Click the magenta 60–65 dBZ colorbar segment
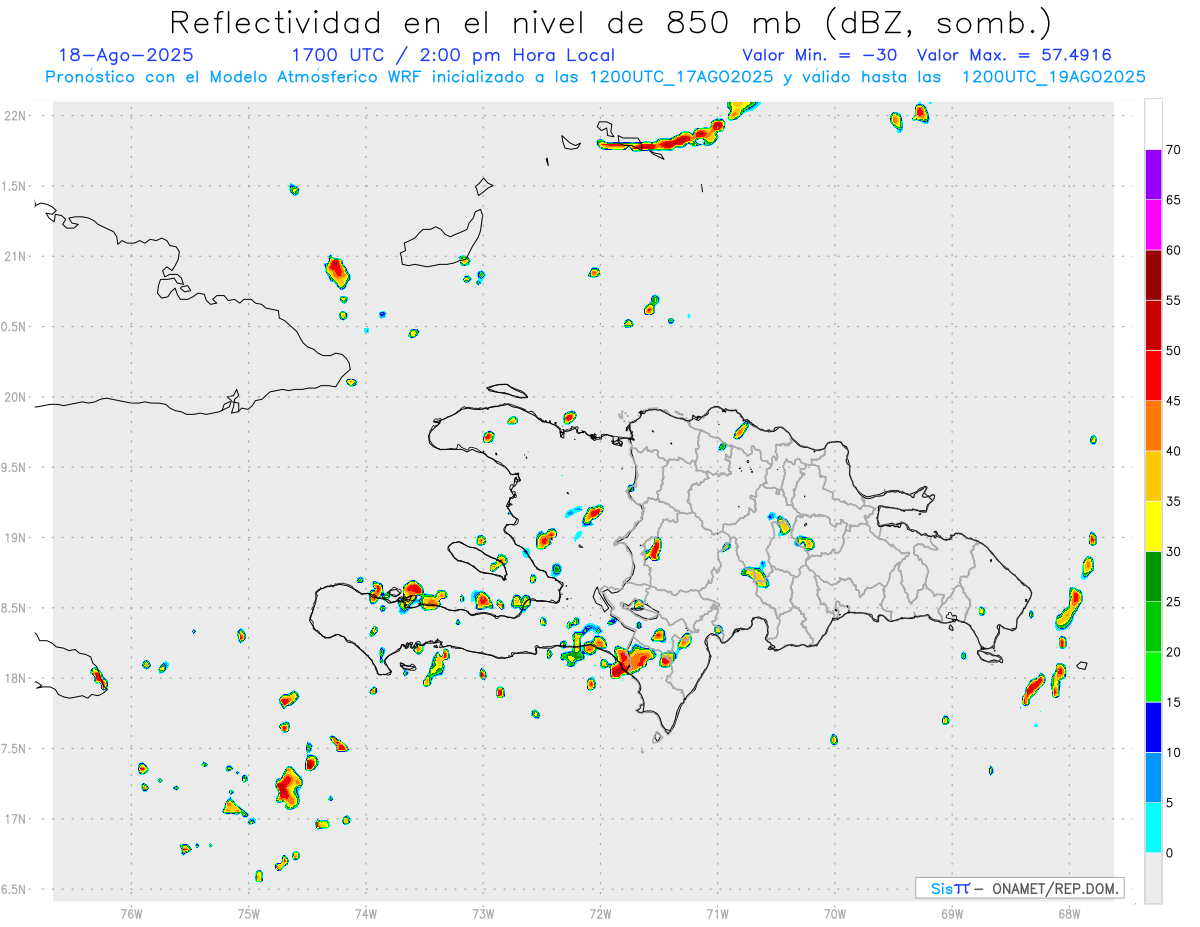 pos(1153,225)
